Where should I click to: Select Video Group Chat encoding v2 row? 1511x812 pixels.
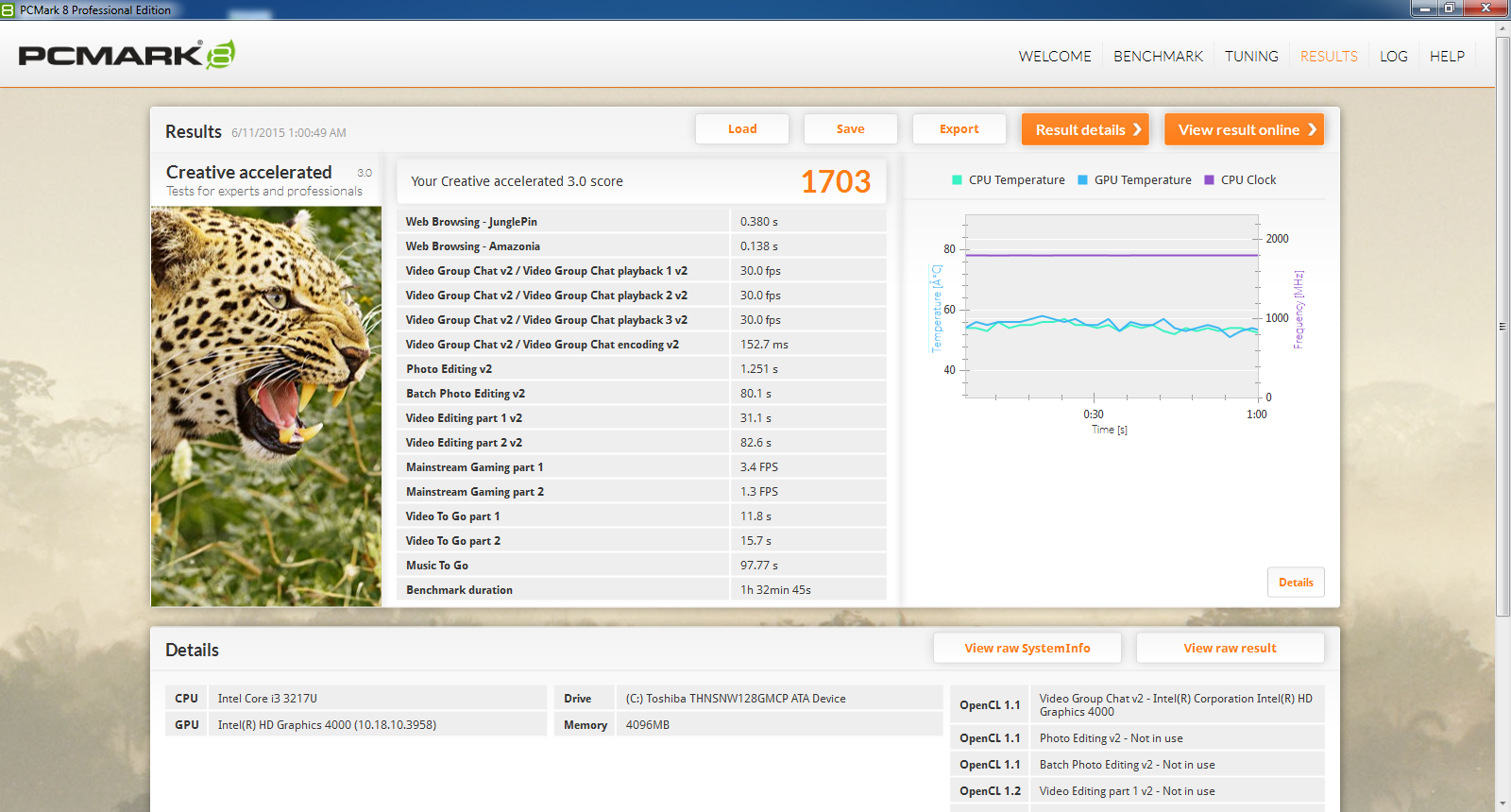641,345
